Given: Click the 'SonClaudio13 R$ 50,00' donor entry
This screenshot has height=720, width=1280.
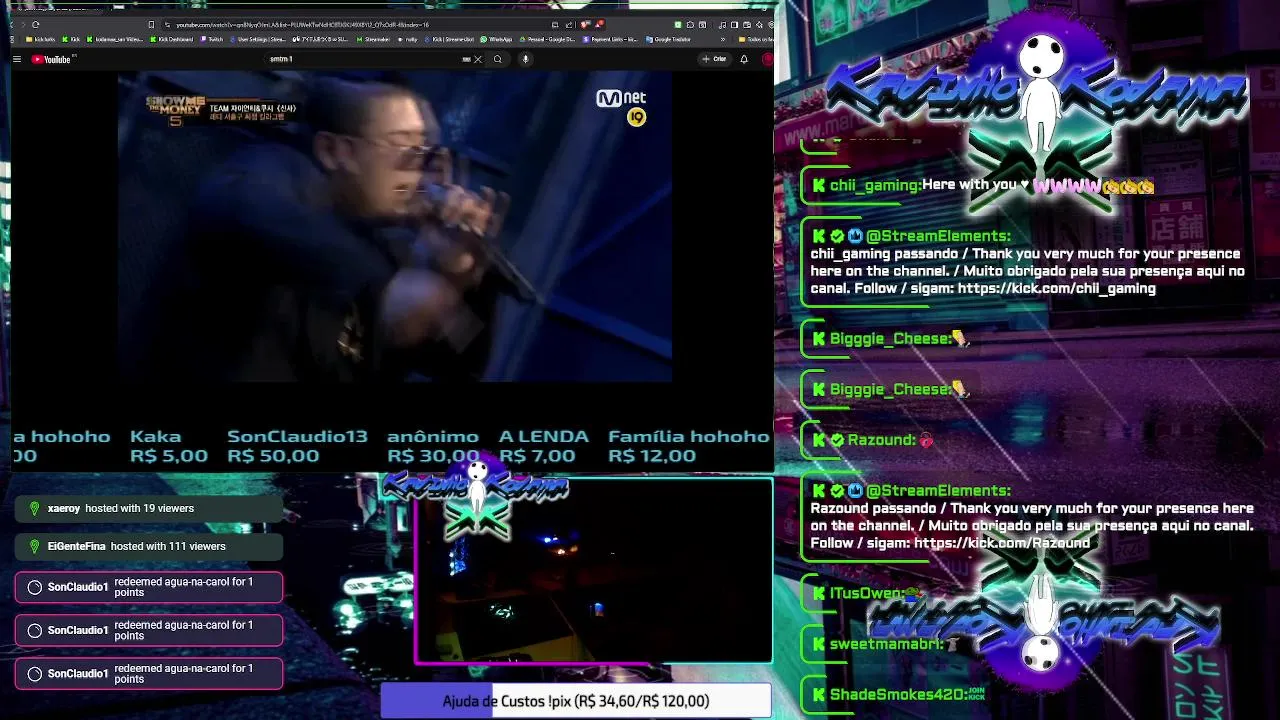Looking at the screenshot, I should pyautogui.click(x=297, y=446).
